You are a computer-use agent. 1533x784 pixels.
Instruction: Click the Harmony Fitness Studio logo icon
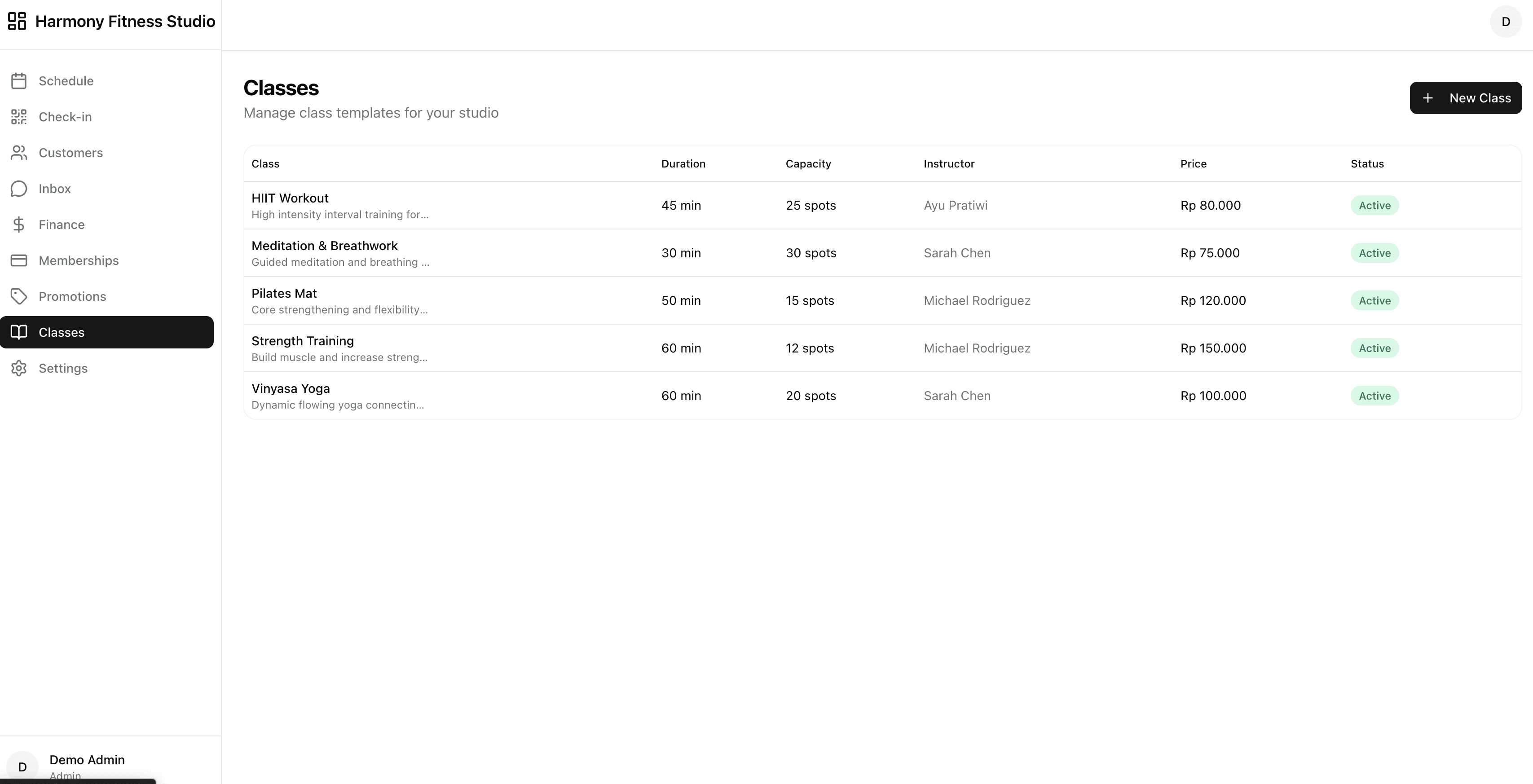(17, 22)
